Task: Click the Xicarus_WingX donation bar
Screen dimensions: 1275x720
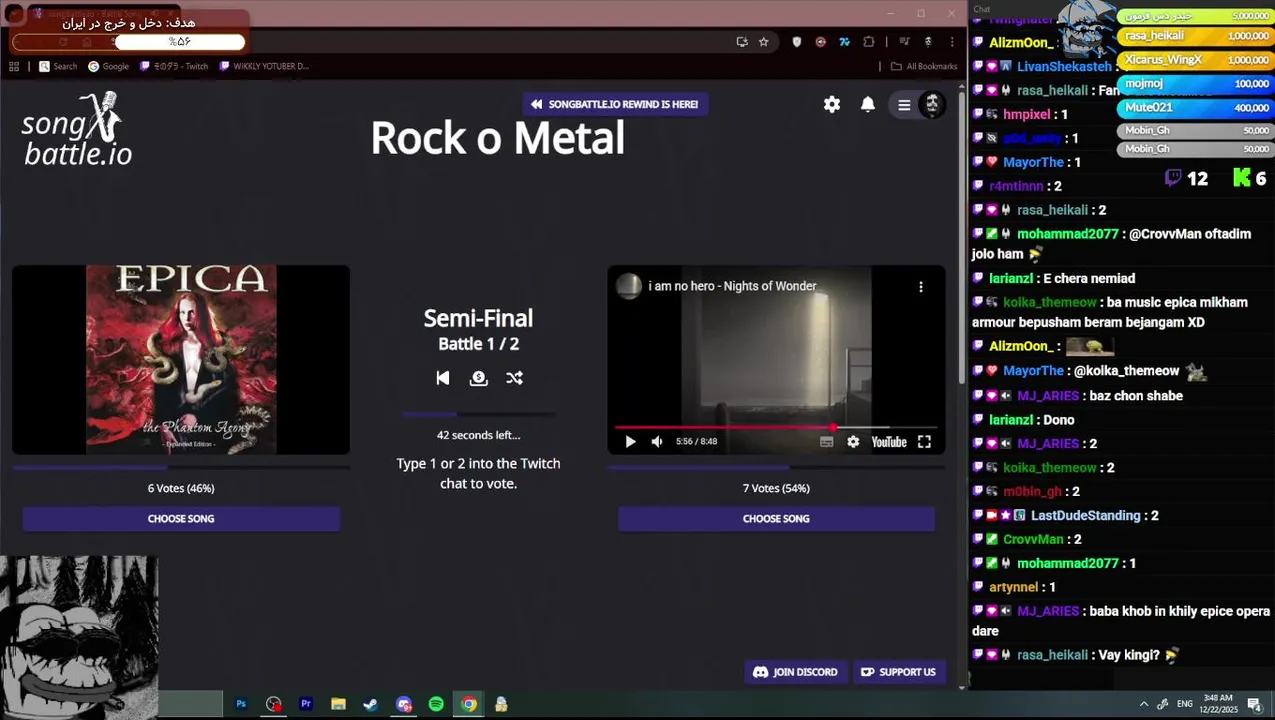Action: [1195, 60]
